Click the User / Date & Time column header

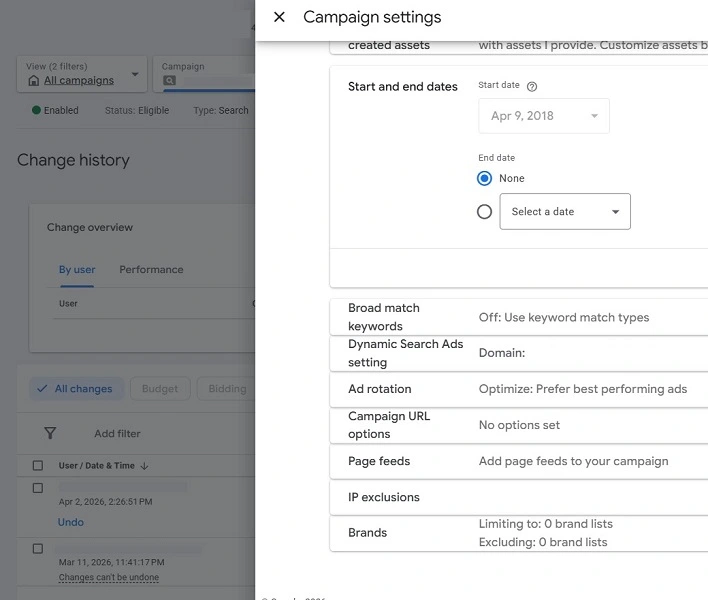pos(97,465)
